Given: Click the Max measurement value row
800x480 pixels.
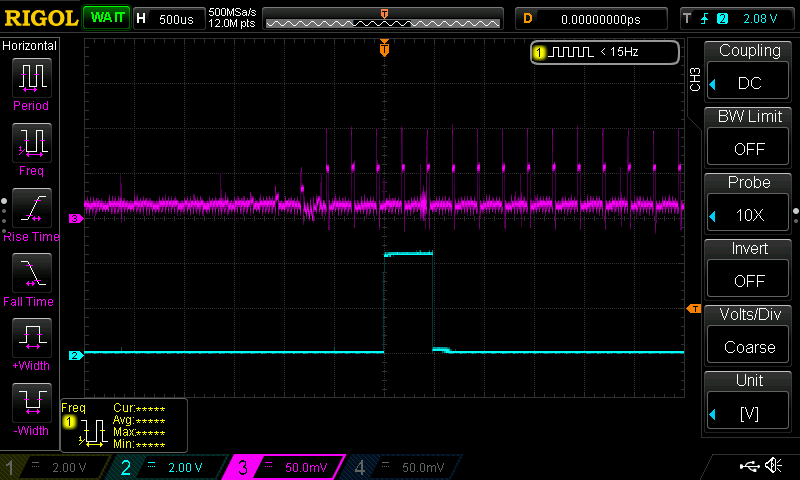Looking at the screenshot, I should point(139,432).
